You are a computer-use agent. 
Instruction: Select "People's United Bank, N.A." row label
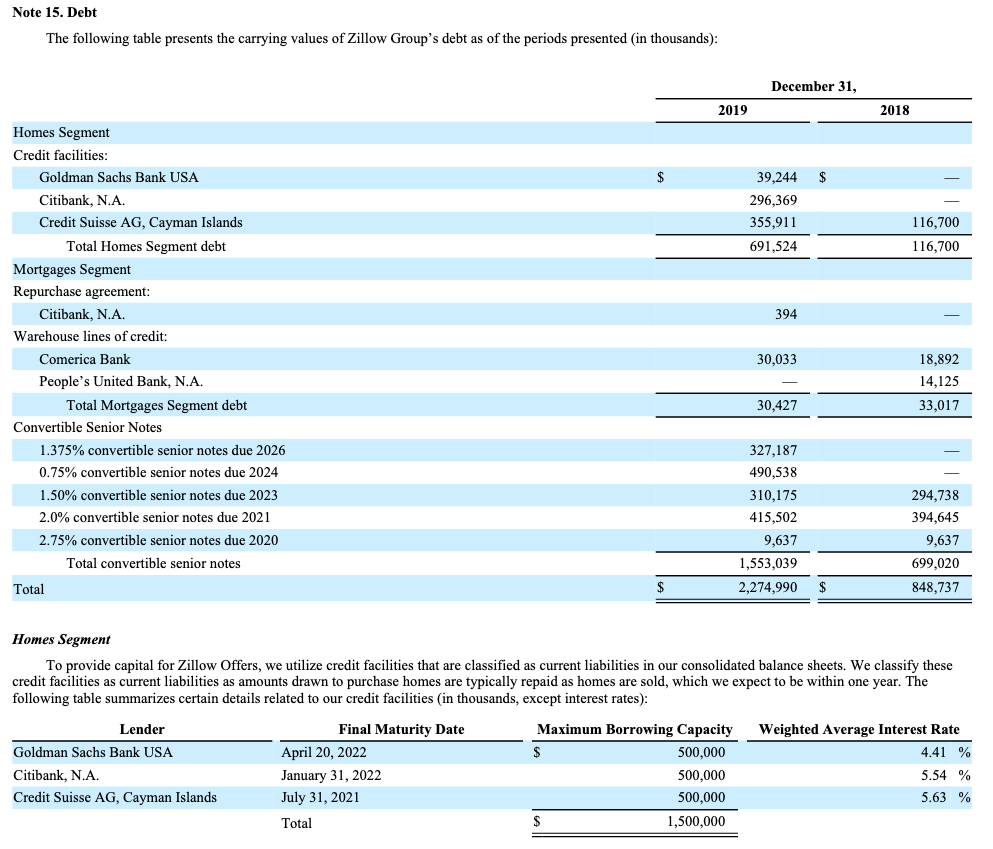tap(121, 381)
